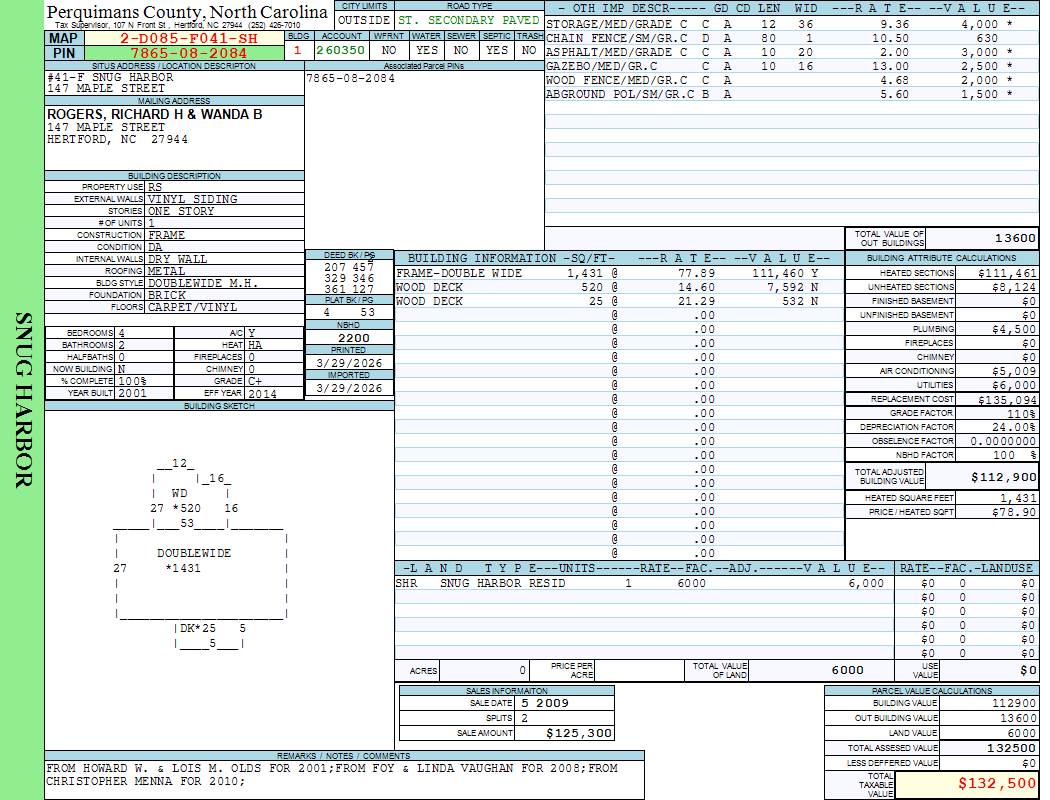Click the REMARKS / NOTES / COMMENTS header
The height and width of the screenshot is (800, 1050).
click(x=343, y=755)
